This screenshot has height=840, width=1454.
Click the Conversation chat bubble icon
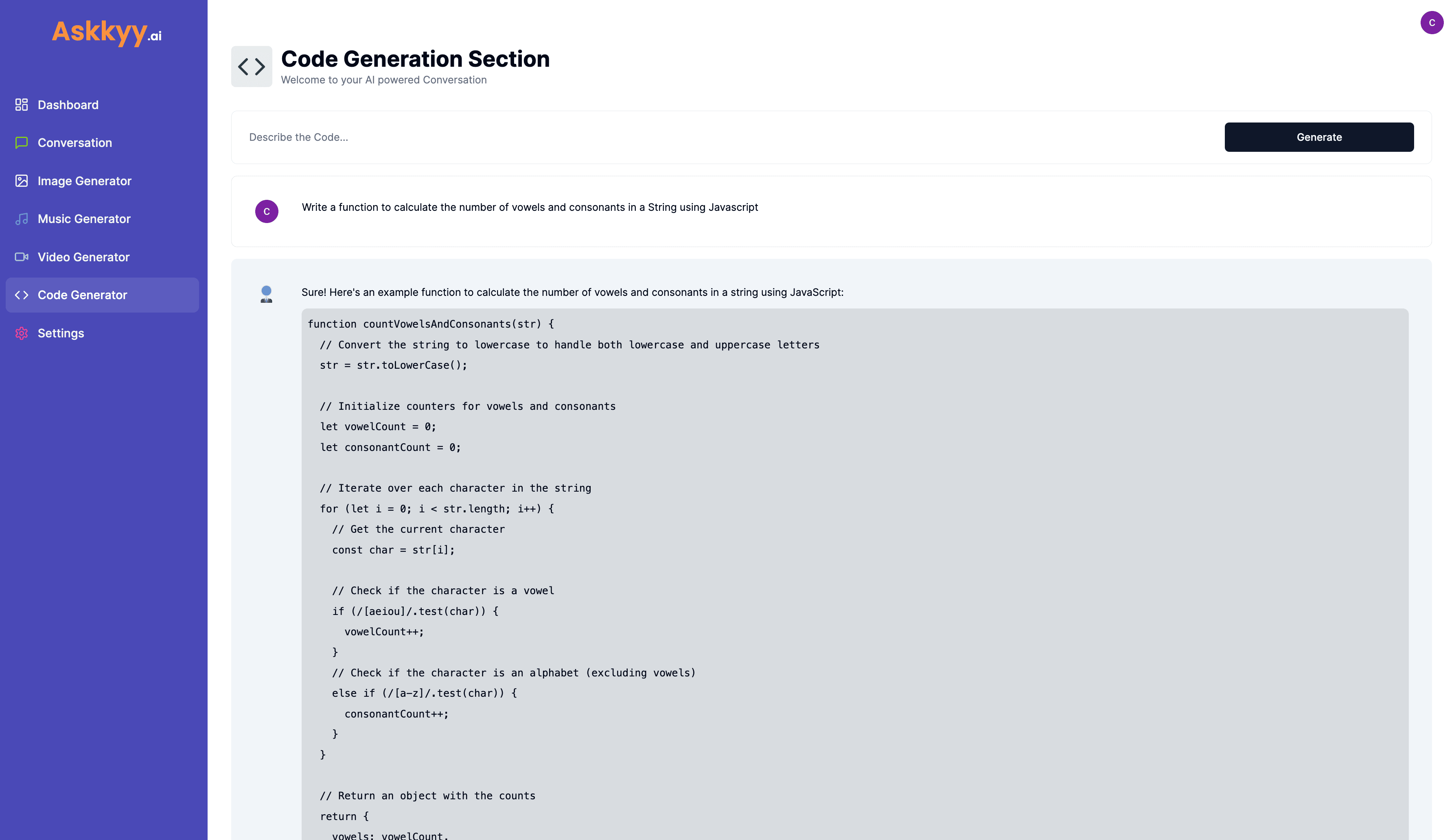[21, 142]
